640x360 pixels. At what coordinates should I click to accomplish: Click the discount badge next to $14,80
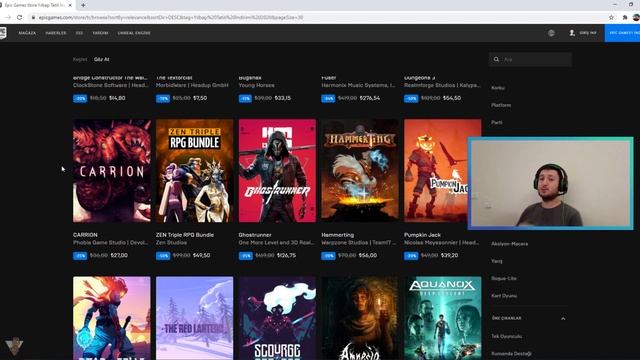[80, 98]
